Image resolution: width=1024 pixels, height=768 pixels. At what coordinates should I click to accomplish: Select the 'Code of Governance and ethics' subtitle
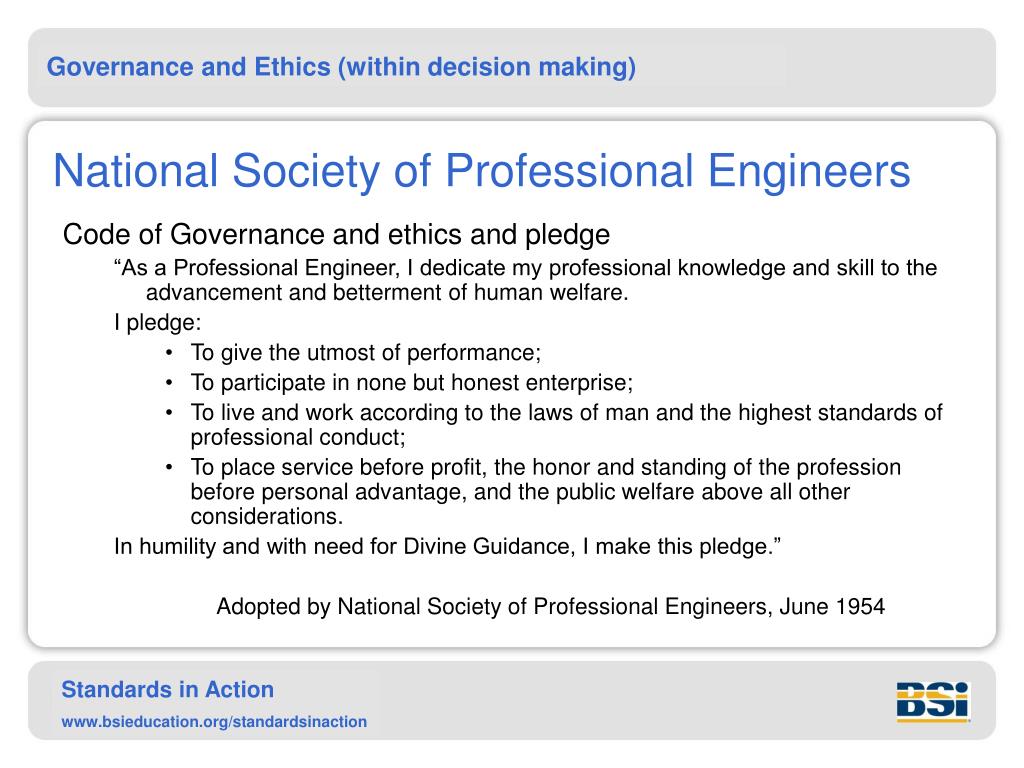336,234
